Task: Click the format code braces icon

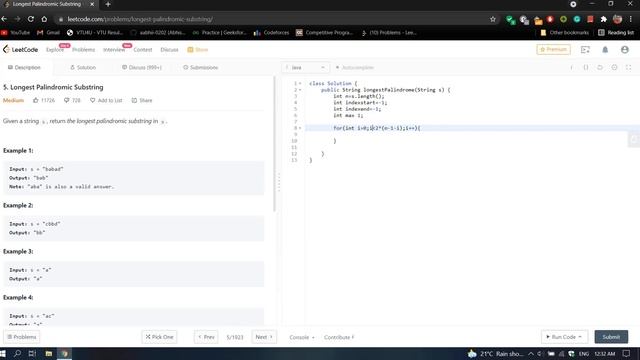Action: tap(586, 67)
